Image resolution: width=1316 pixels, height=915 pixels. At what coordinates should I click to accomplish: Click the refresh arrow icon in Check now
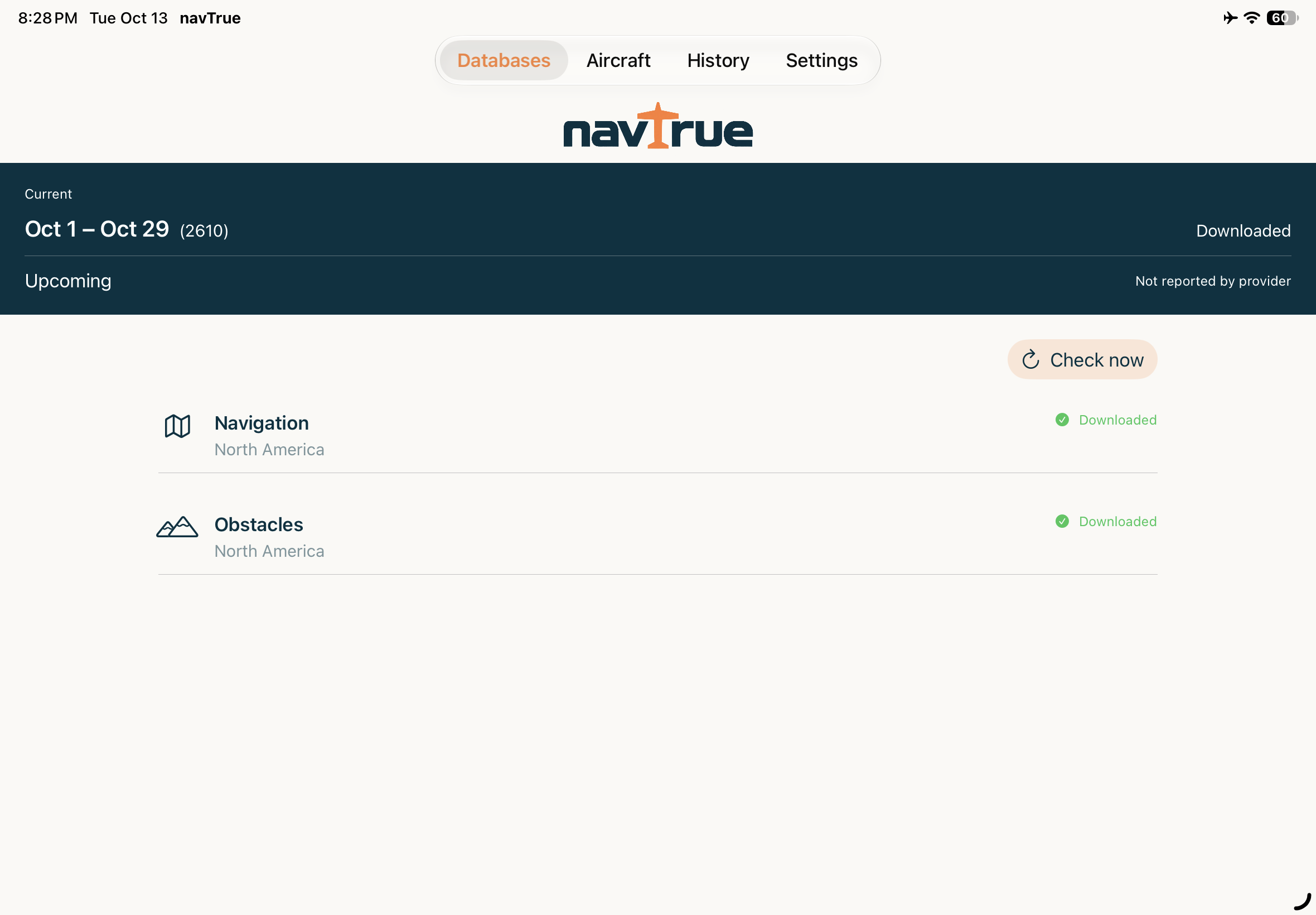pyautogui.click(x=1030, y=359)
